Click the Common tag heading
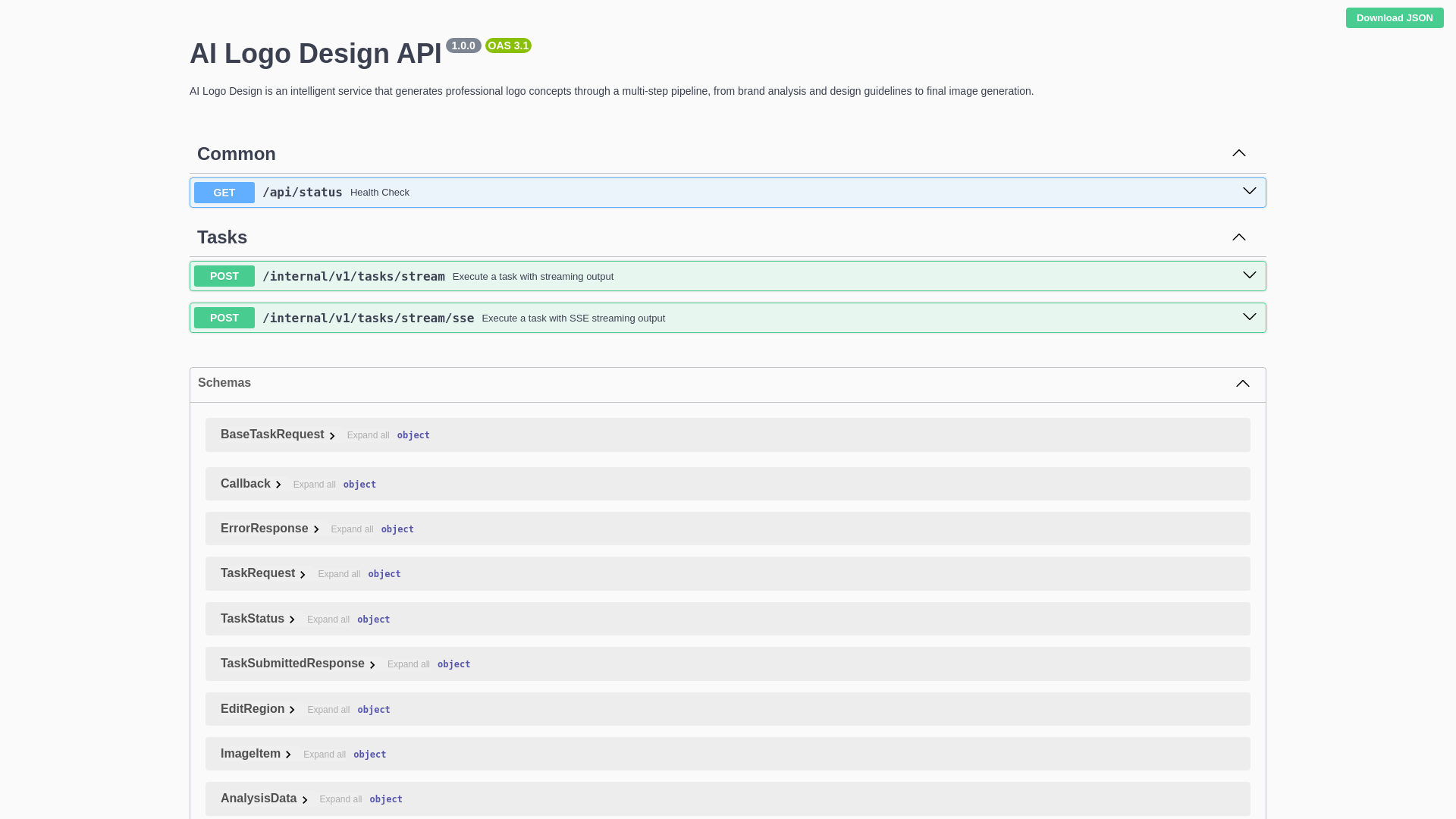 (x=237, y=154)
